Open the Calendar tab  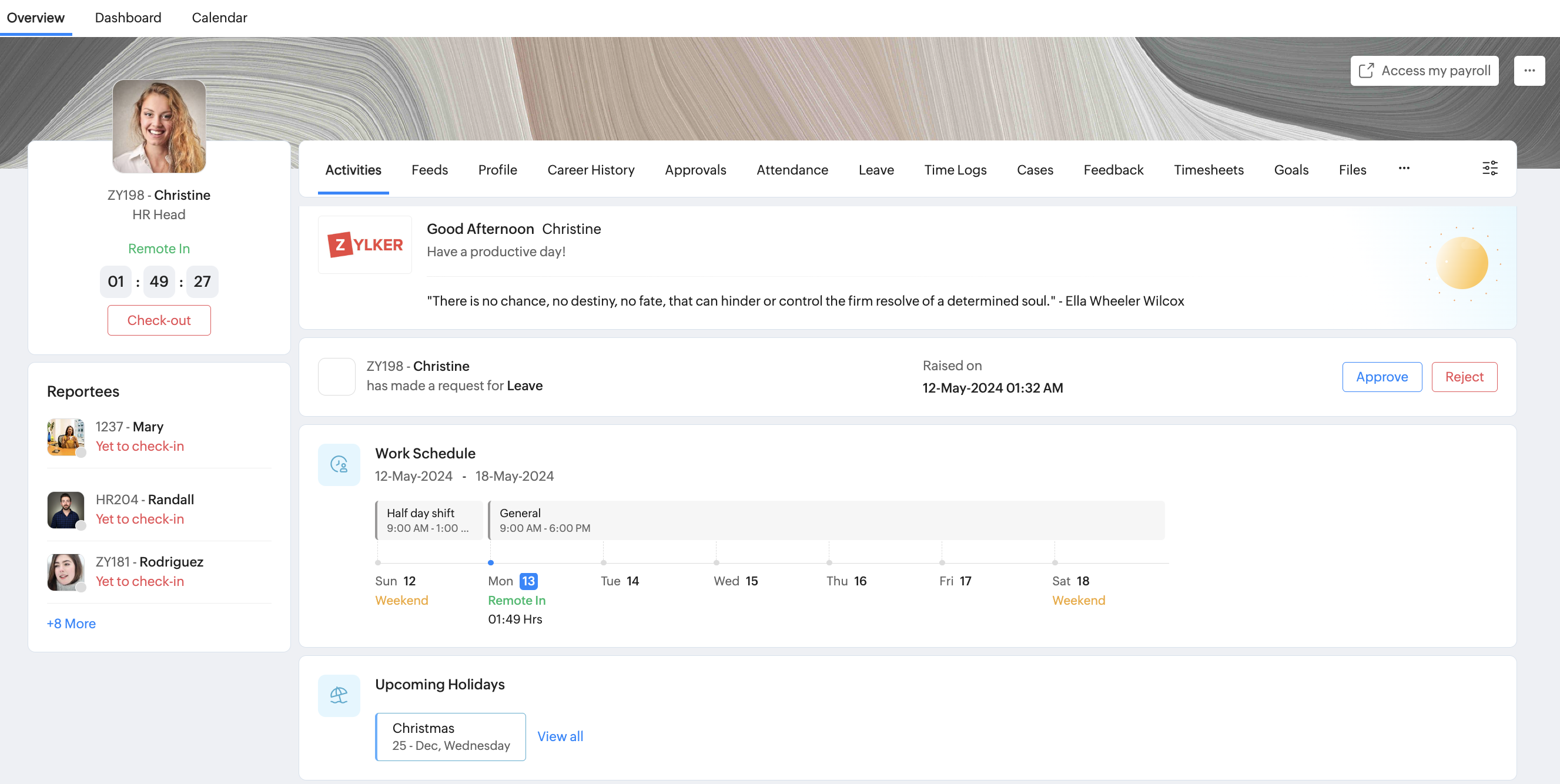click(219, 18)
